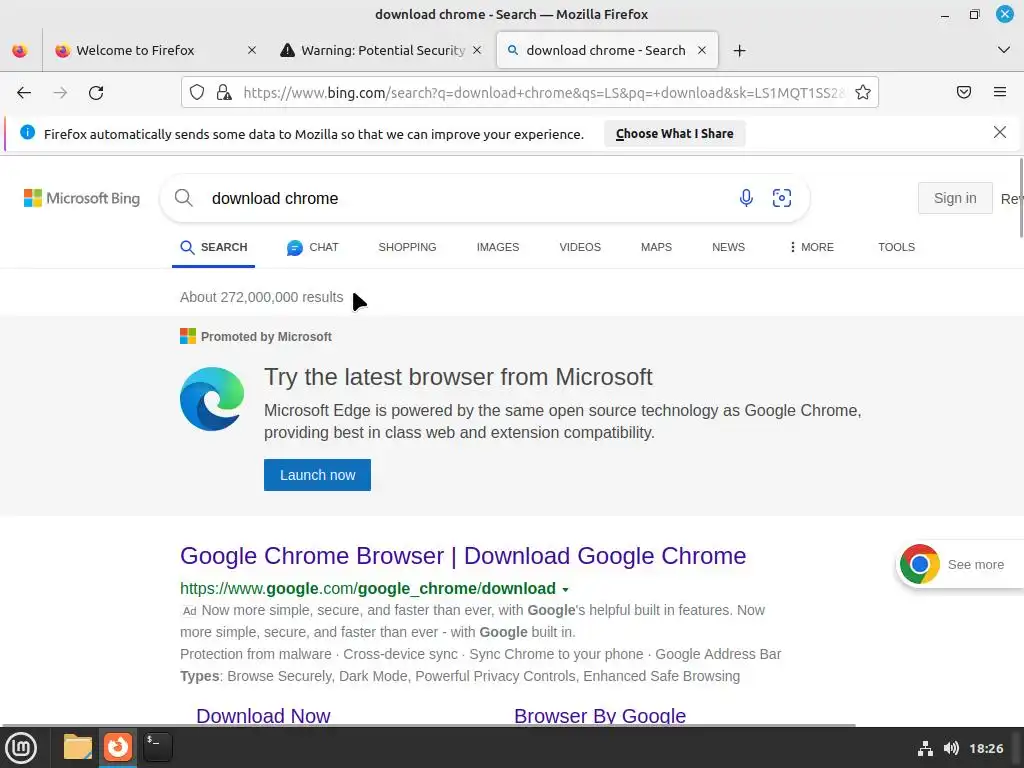Image resolution: width=1024 pixels, height=768 pixels.
Task: Select the SEARCH results tab
Action: click(x=214, y=248)
